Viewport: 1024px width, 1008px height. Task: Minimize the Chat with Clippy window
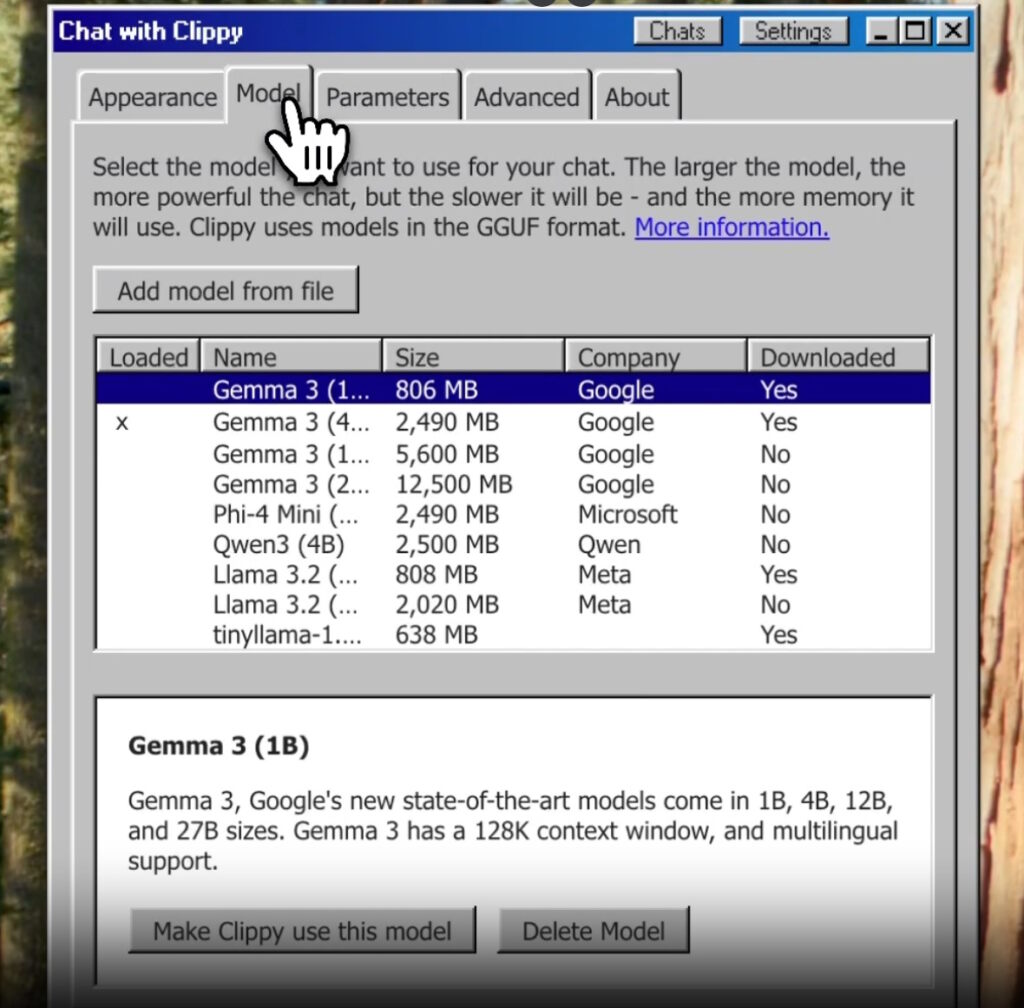[880, 31]
